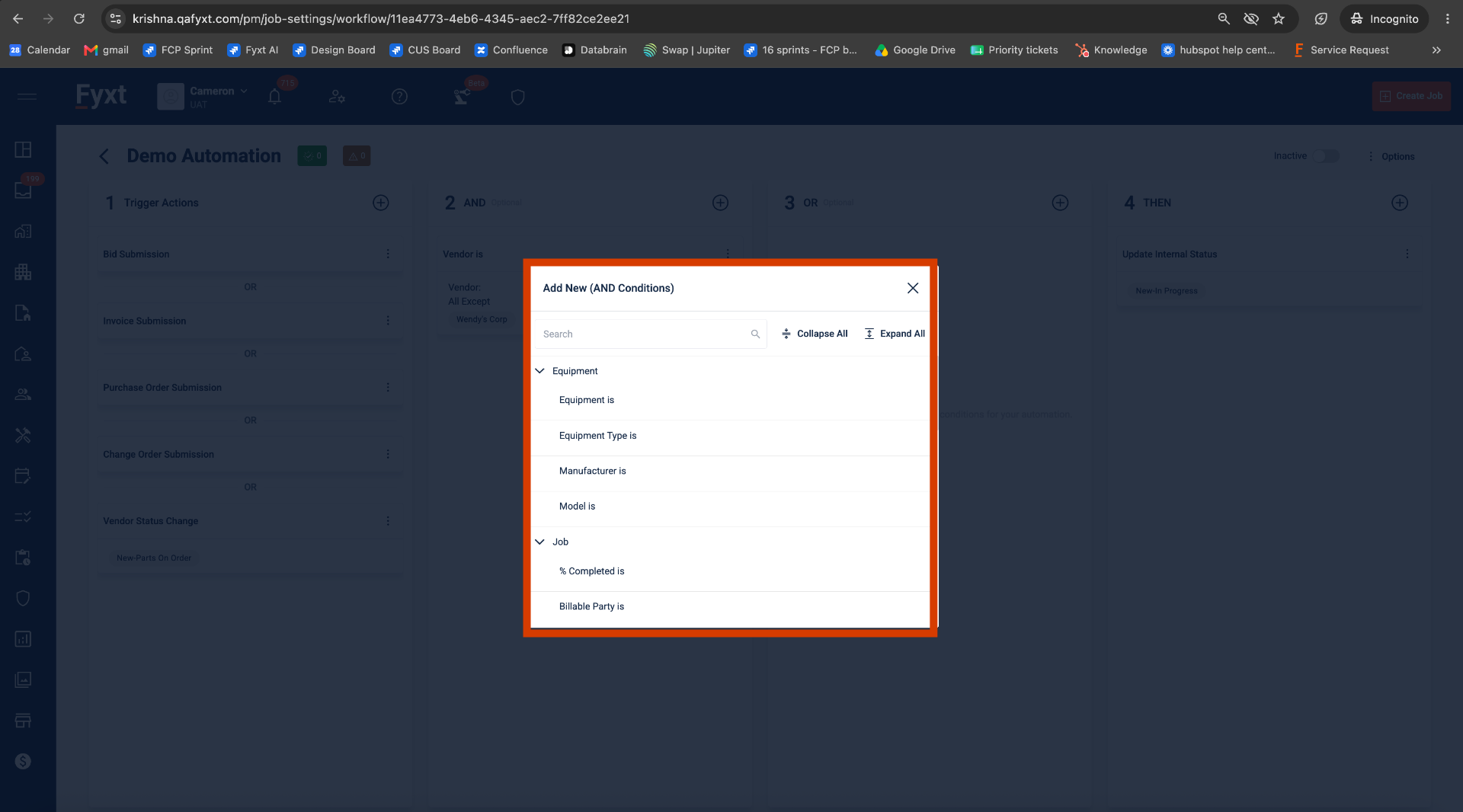Reload the page with the refresh icon

pyautogui.click(x=79, y=18)
